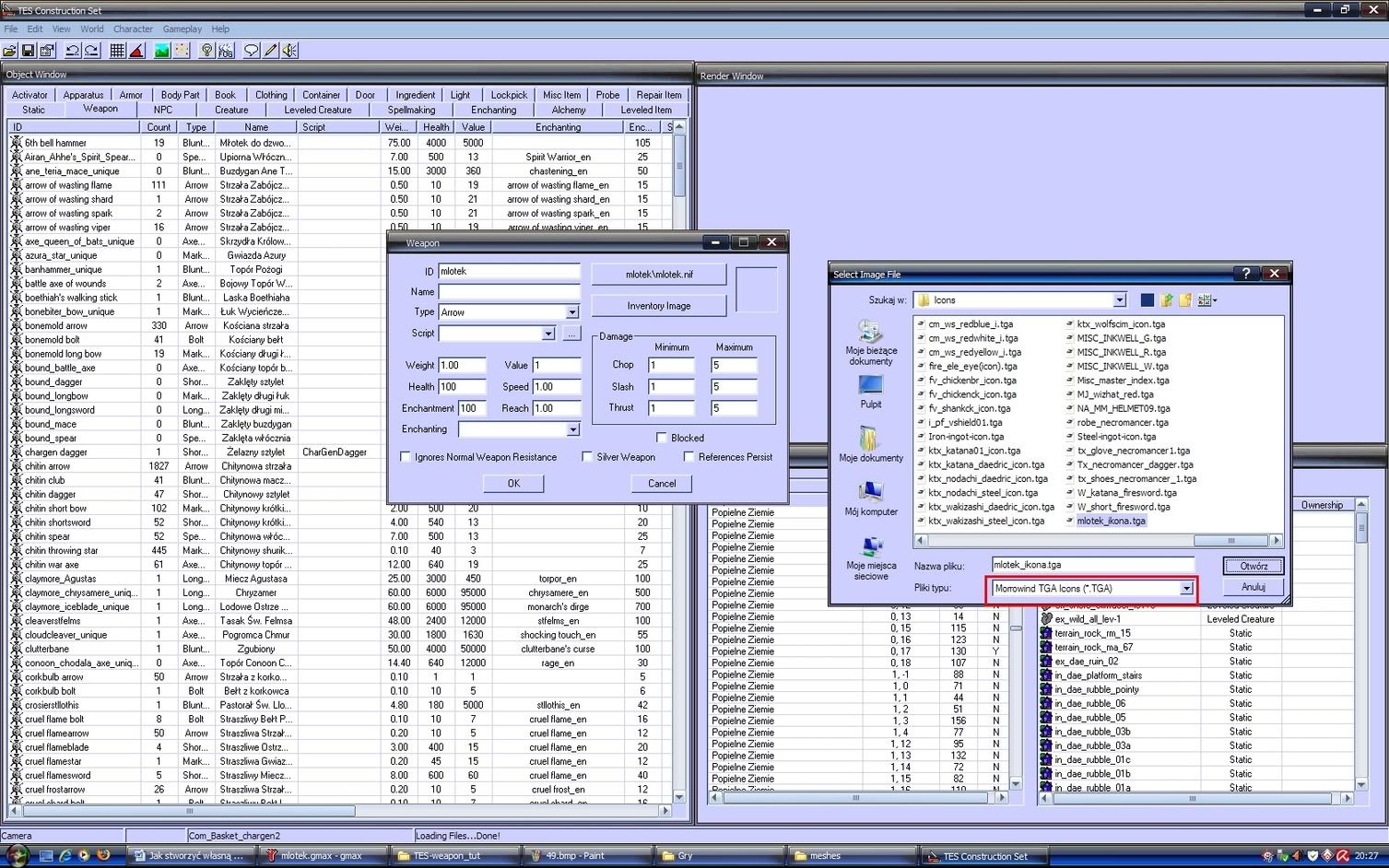Image resolution: width=1389 pixels, height=868 pixels.
Task: Go to Moje dokumenty shortcut
Action: click(871, 444)
